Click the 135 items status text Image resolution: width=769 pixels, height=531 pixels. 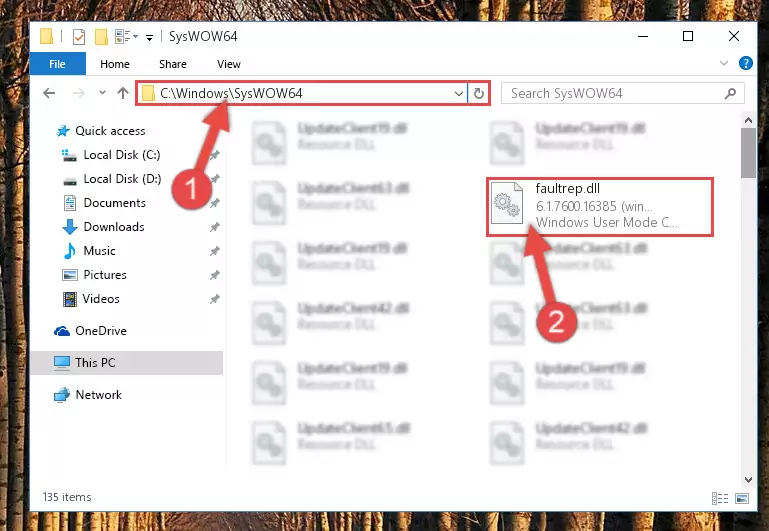67,497
